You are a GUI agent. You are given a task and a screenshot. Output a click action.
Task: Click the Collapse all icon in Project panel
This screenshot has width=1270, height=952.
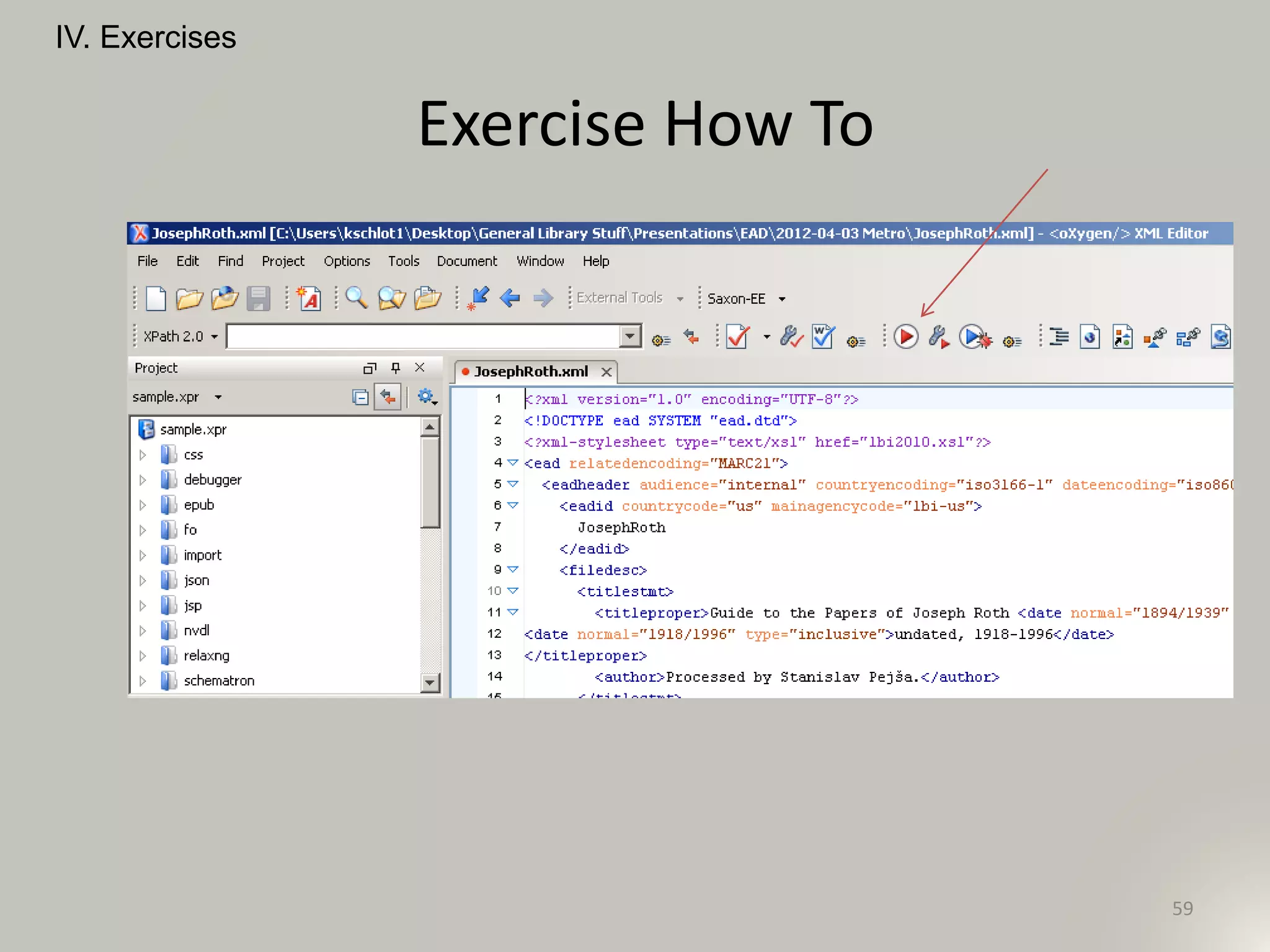click(360, 397)
